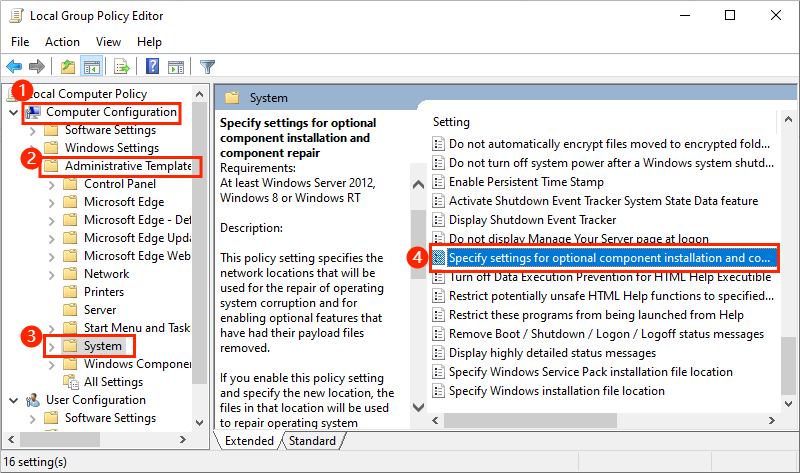Open the Help question mark toolbar icon

[152, 66]
